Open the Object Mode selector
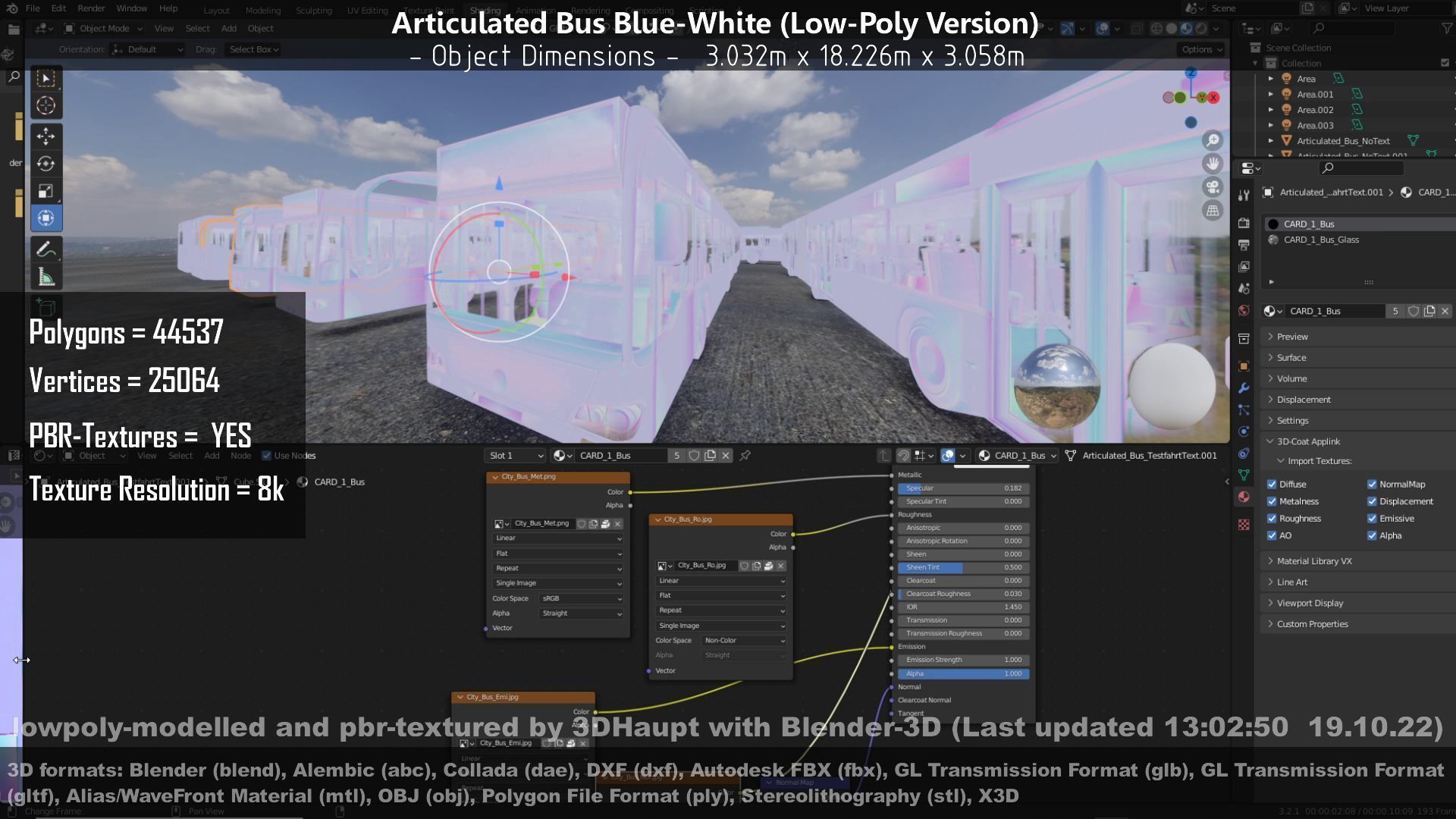 105,29
